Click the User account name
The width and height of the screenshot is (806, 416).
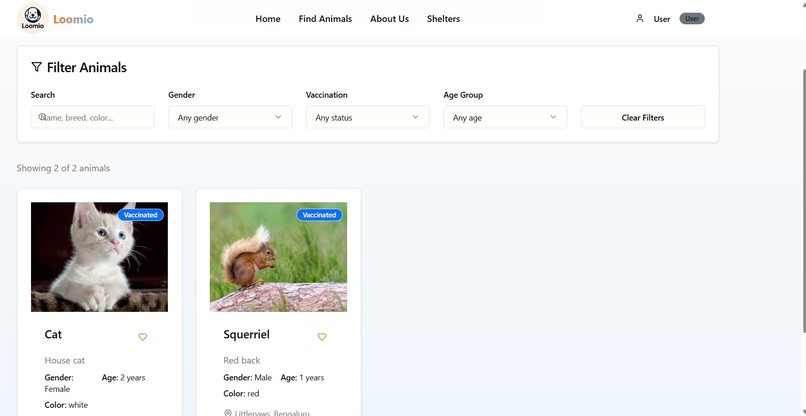(x=662, y=19)
